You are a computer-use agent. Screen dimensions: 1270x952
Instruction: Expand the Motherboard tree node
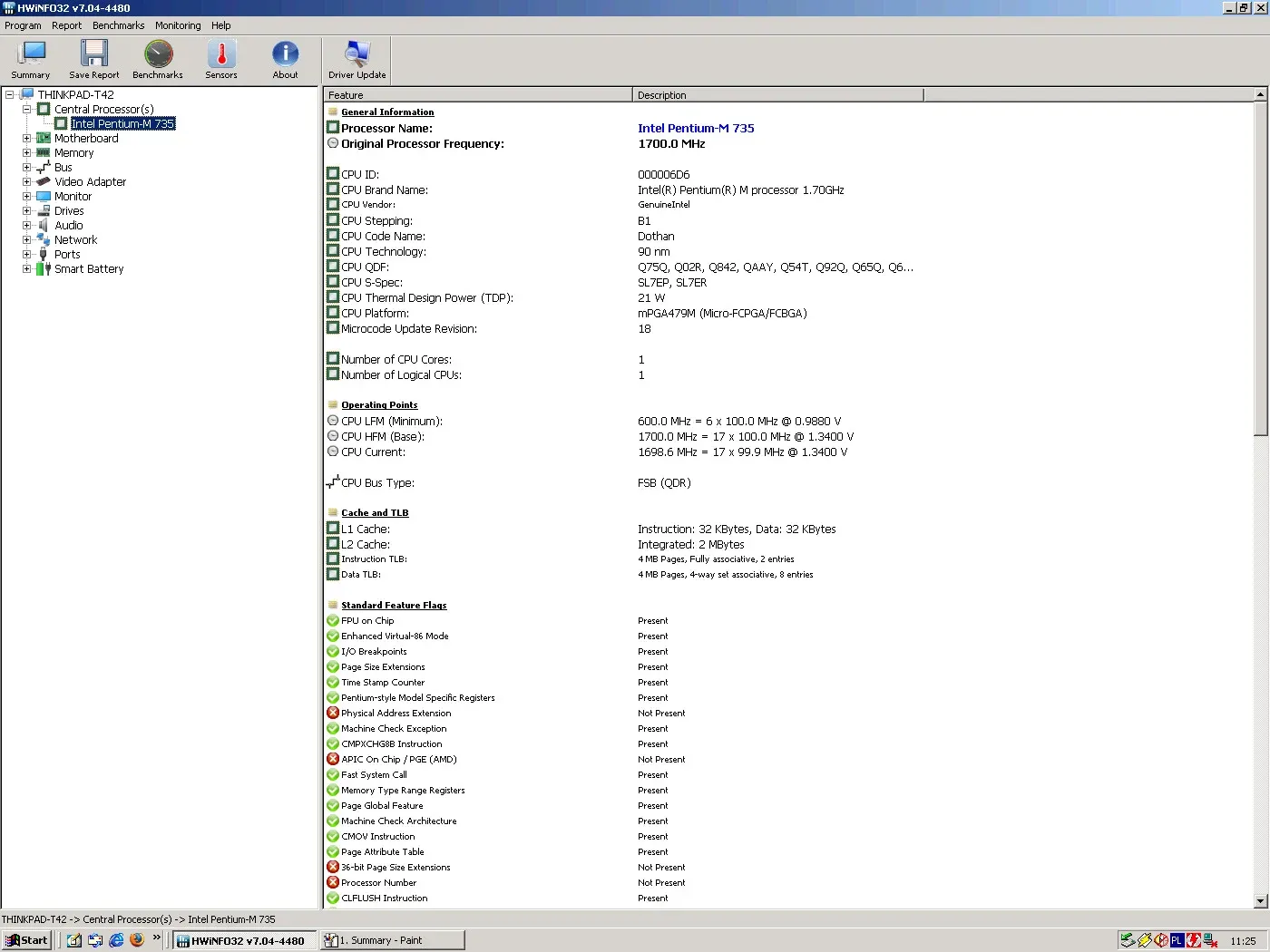(x=26, y=139)
